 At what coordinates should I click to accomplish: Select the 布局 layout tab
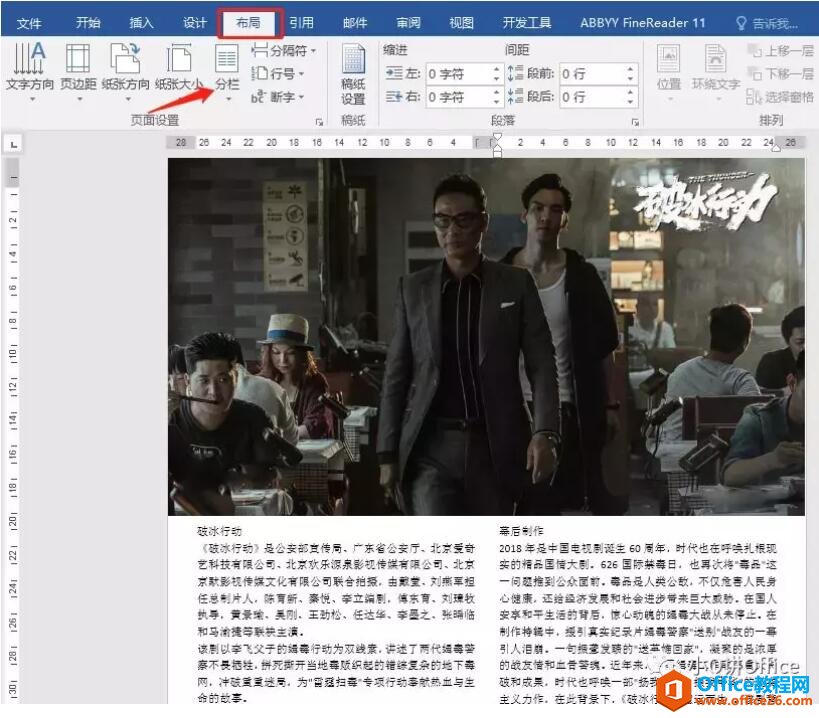pyautogui.click(x=249, y=23)
